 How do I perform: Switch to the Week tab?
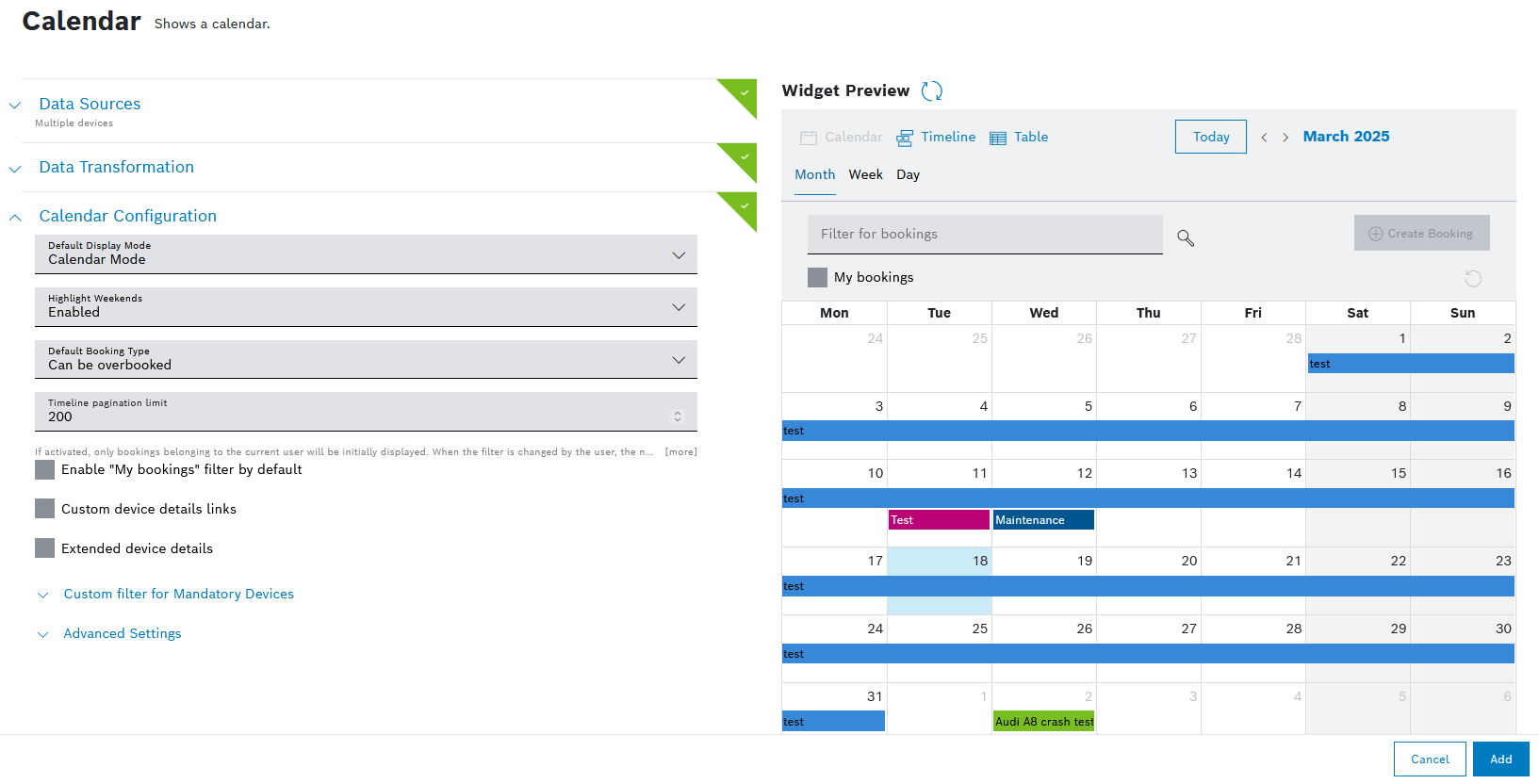pos(865,174)
